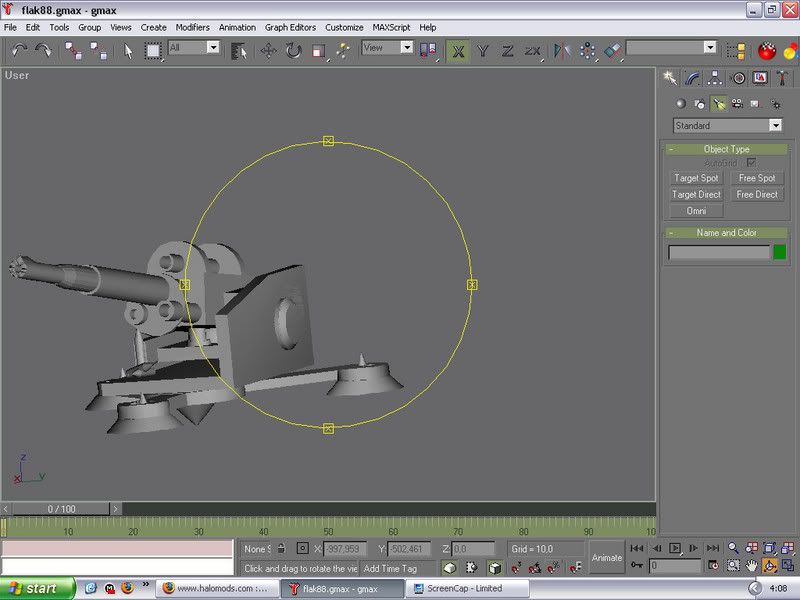
Task: Click the Time Configuration icon
Action: pos(713,565)
